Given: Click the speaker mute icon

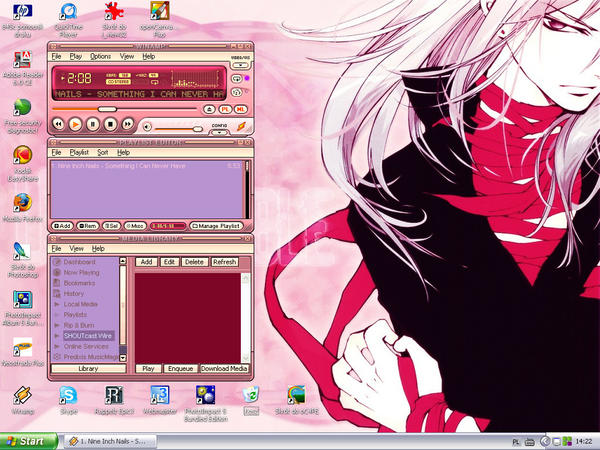Looking at the screenshot, I should coord(148,127).
